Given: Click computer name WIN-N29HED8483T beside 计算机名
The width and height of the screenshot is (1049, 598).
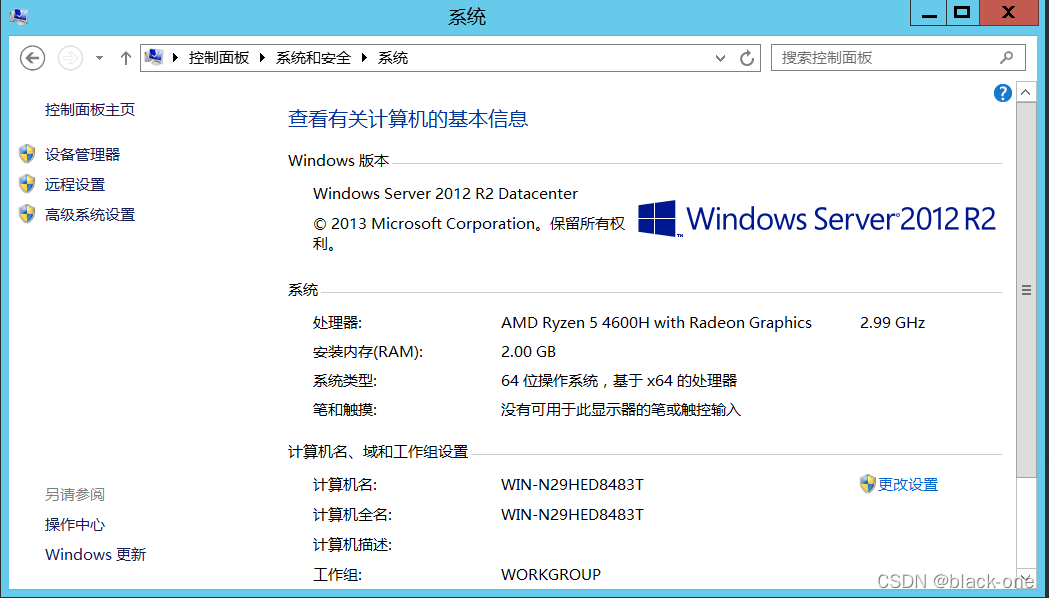Looking at the screenshot, I should point(572,485).
